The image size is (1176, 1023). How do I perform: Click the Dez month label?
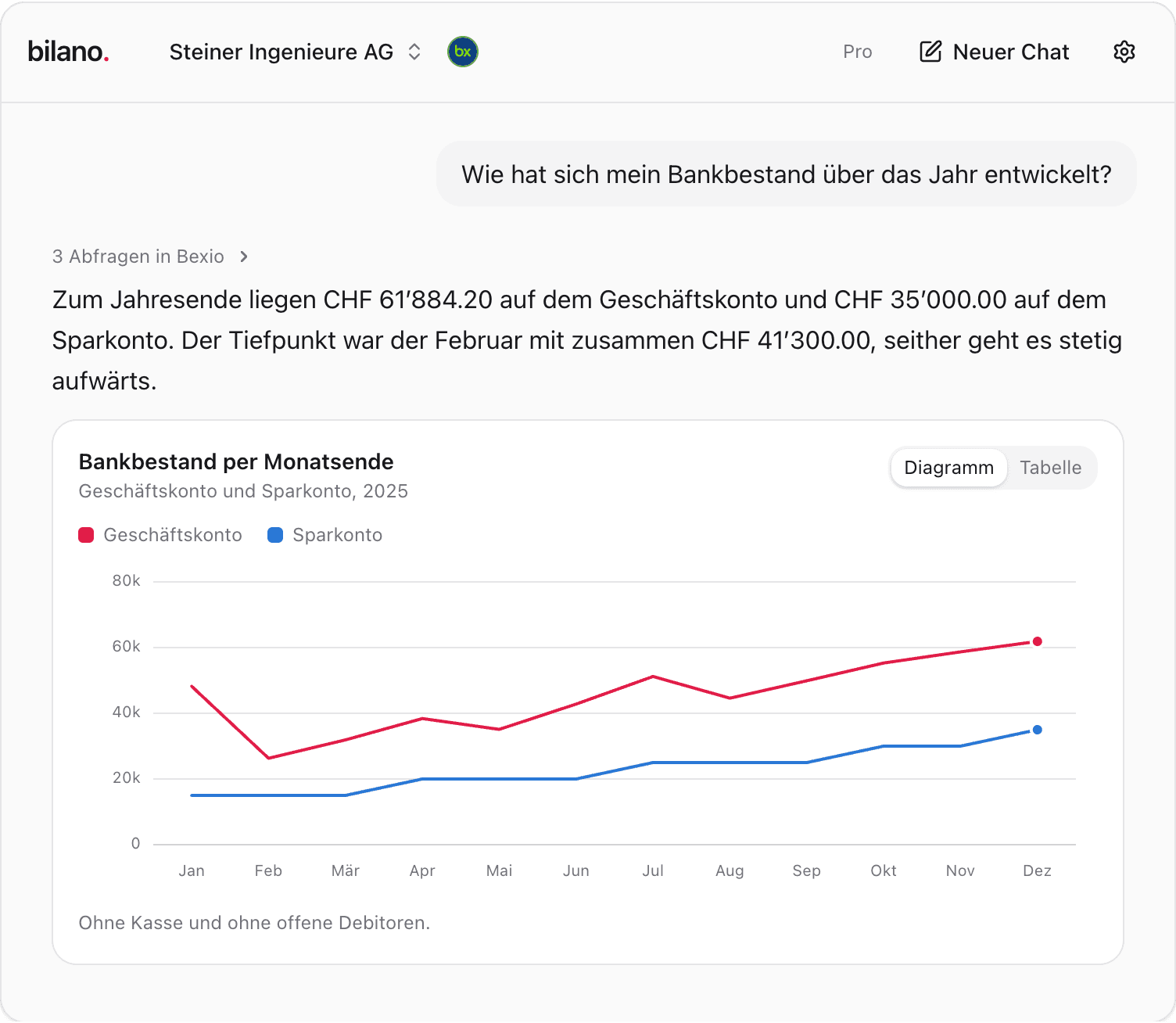click(x=1037, y=870)
